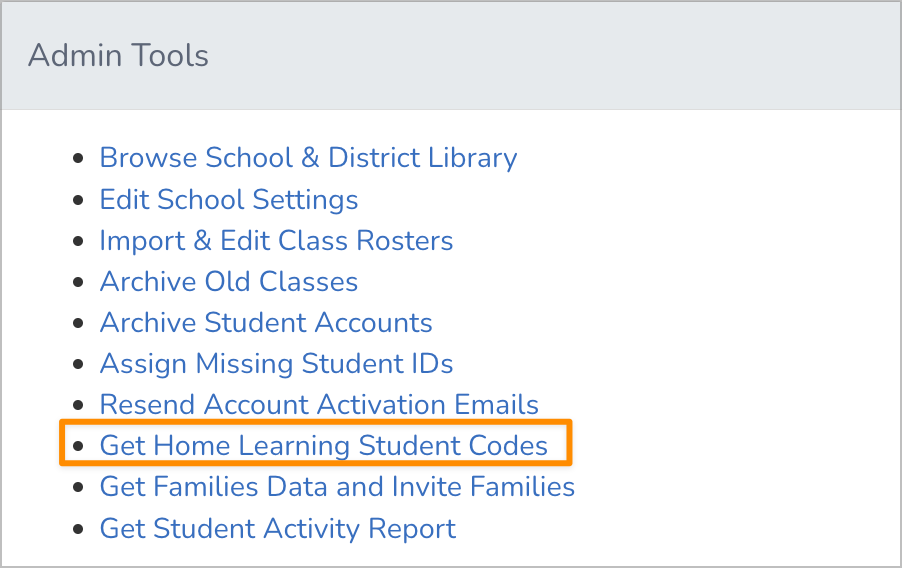Select Archive Old Classes link
The image size is (902, 568).
point(229,282)
